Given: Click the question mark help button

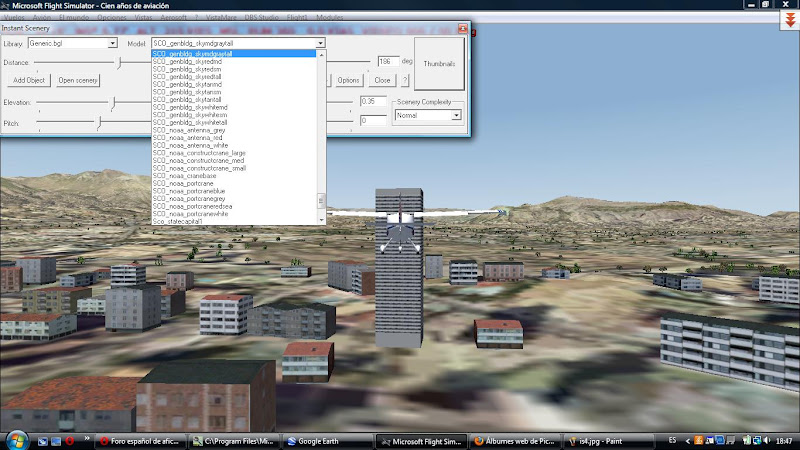Looking at the screenshot, I should [405, 80].
